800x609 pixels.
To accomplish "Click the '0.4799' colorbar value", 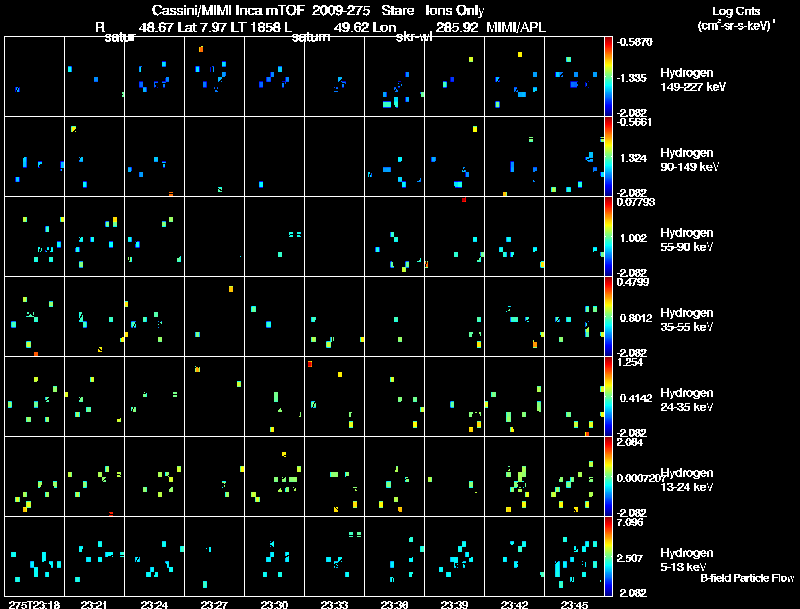I will tap(633, 282).
